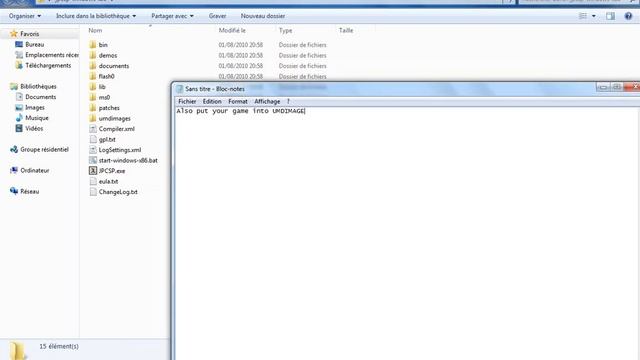
Task: Toggle the preview pane icon
Action: point(610,16)
